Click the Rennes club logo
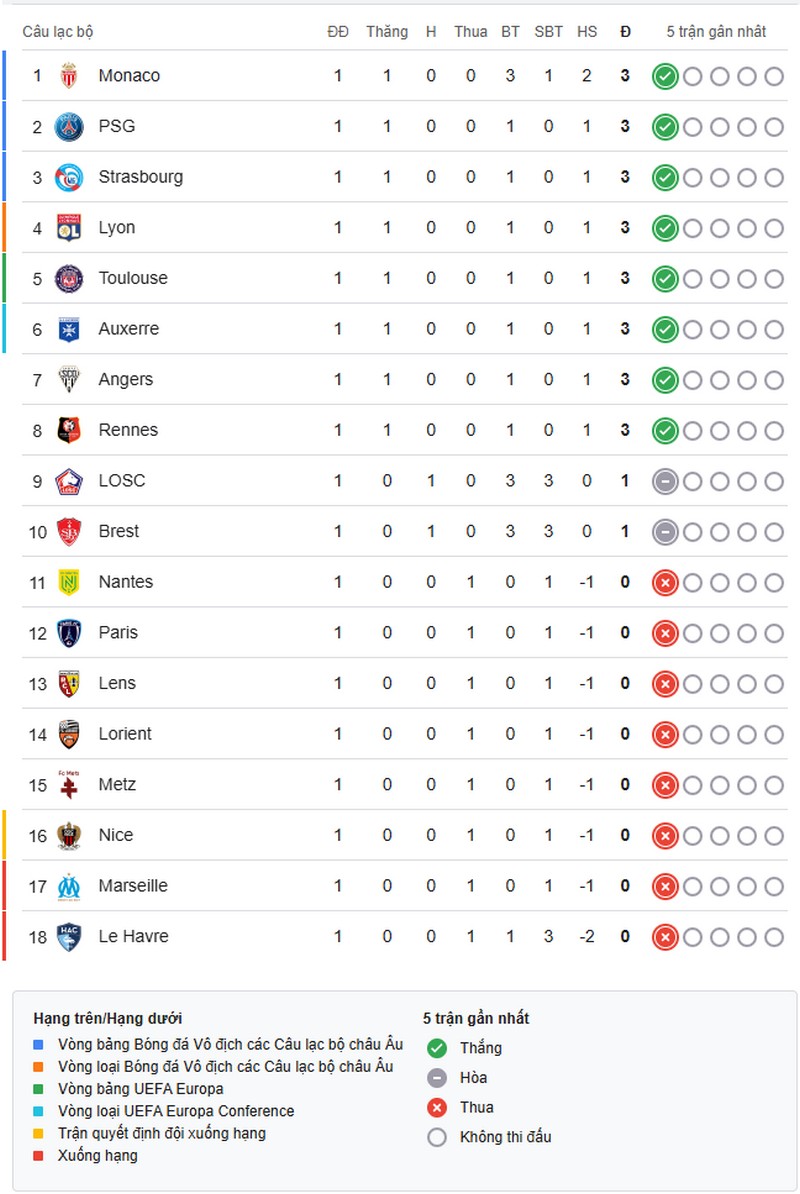Image resolution: width=800 pixels, height=1194 pixels. coord(69,430)
